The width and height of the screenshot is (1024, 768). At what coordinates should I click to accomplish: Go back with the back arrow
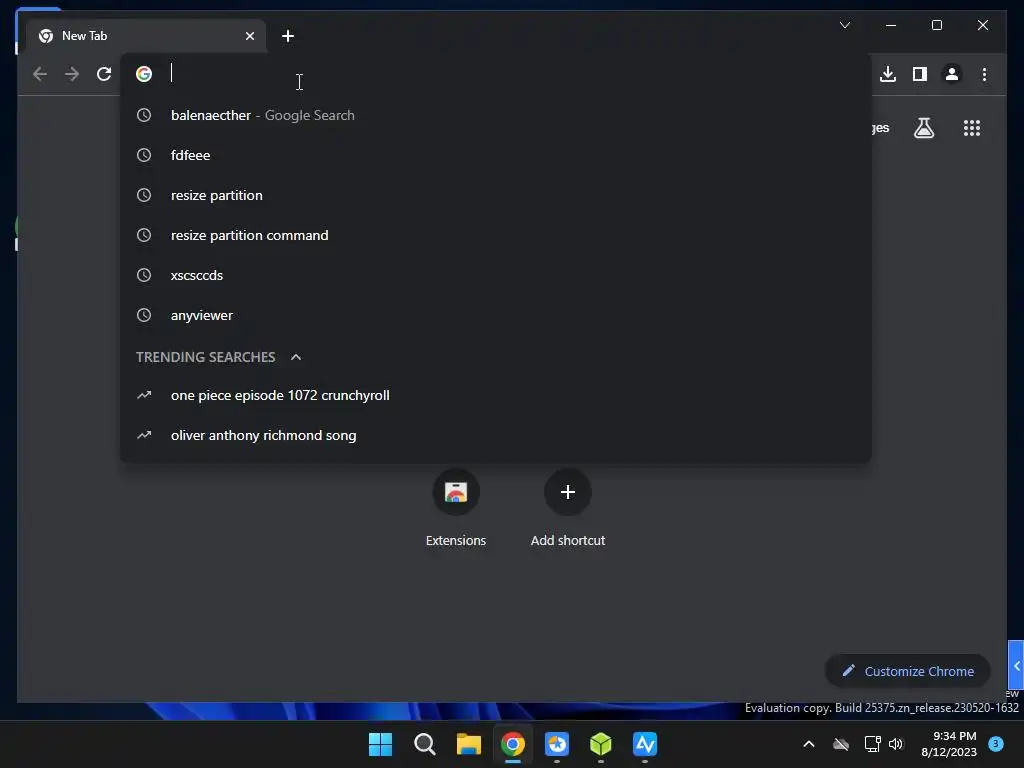(40, 74)
